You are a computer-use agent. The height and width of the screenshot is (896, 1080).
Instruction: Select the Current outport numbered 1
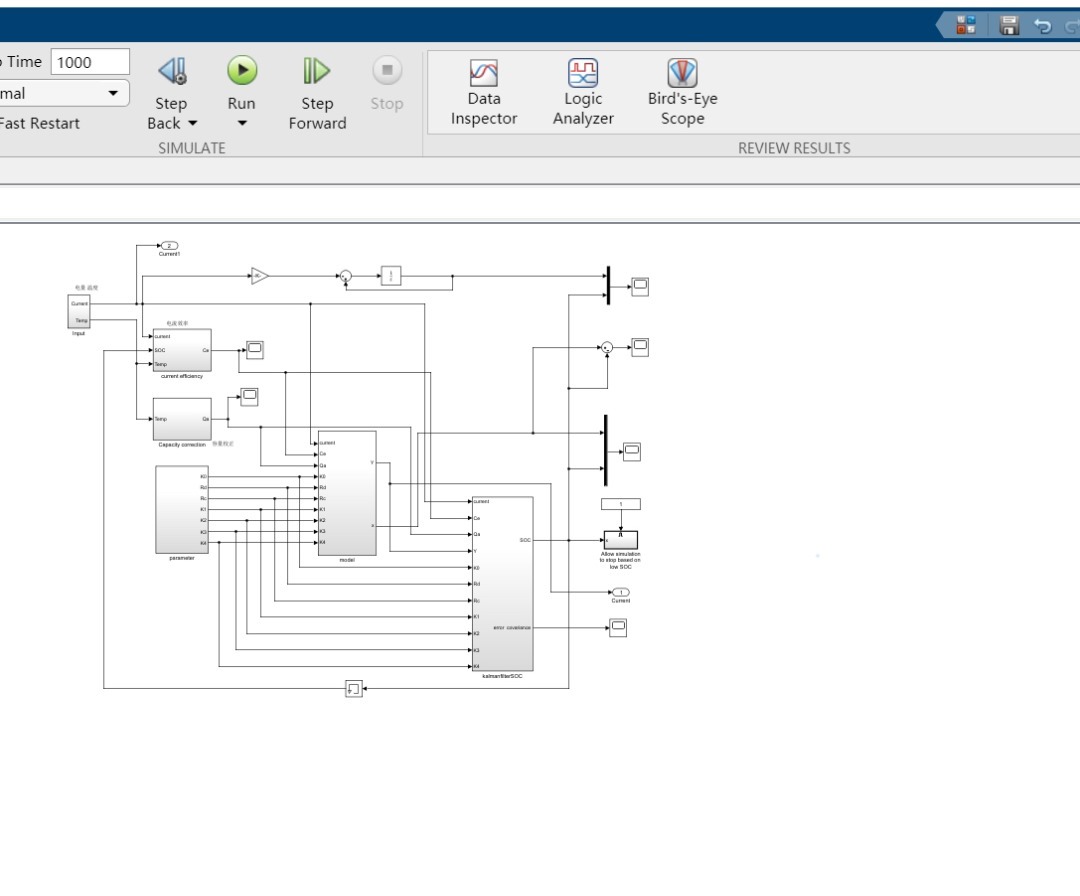point(621,592)
